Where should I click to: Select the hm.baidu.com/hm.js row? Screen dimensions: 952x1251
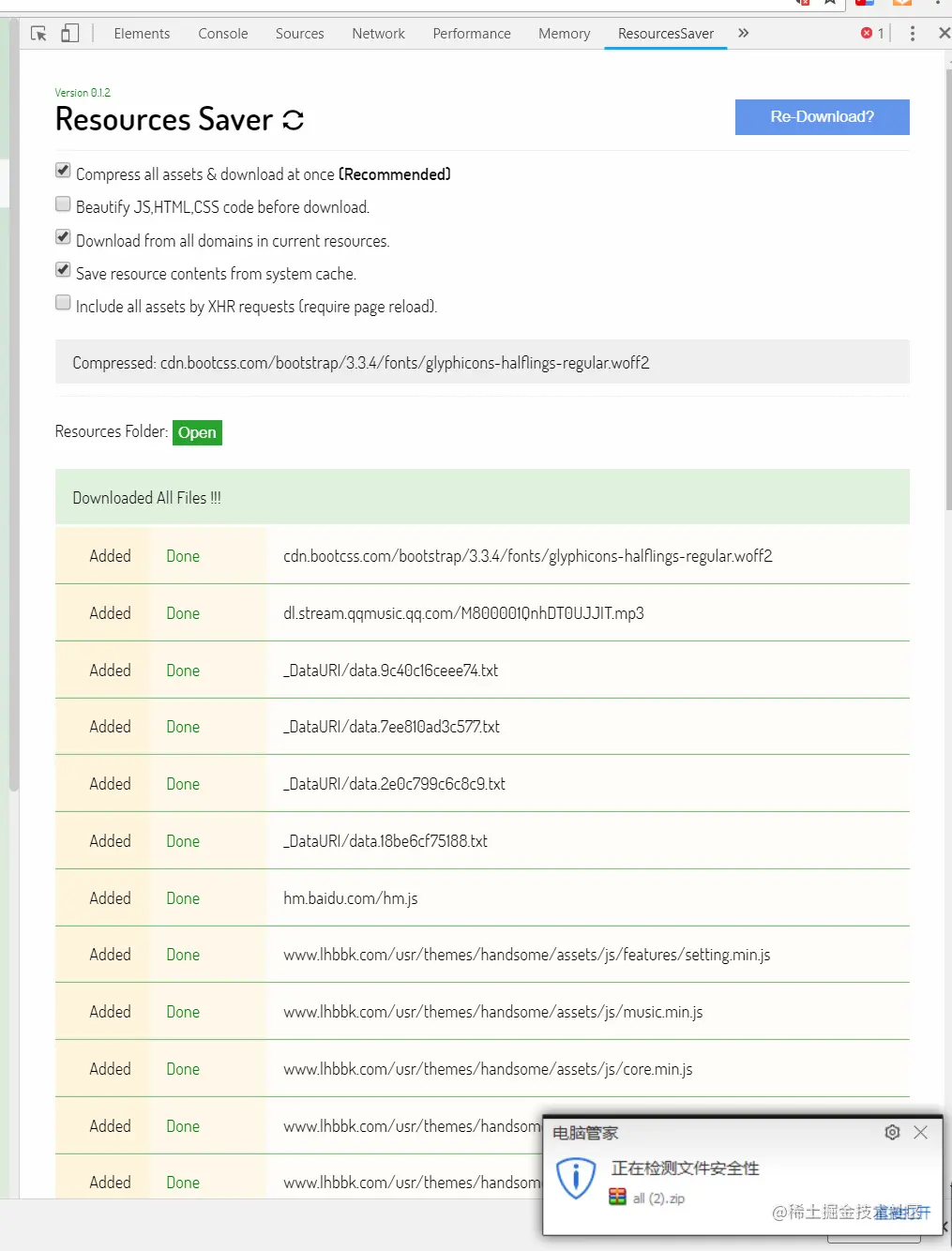click(x=482, y=897)
